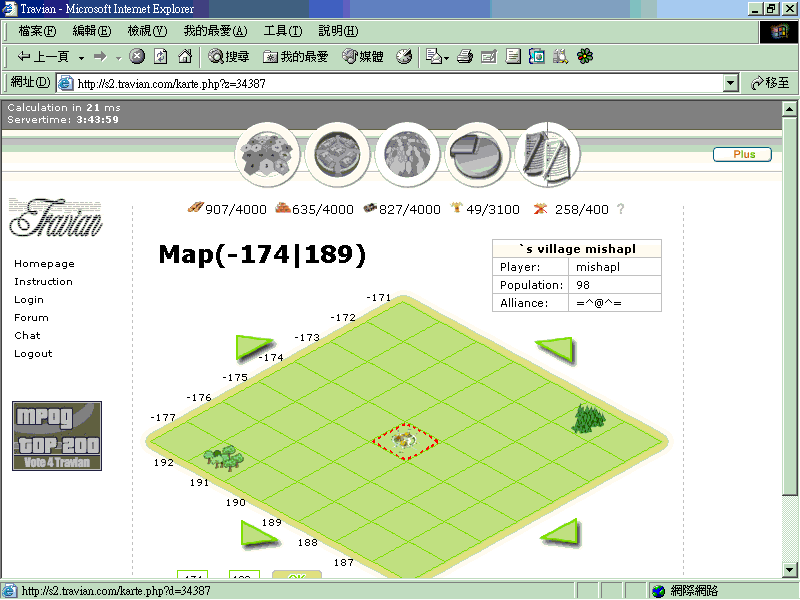
Task: Open the Favorites (我的最愛) toolbar button
Action: pyautogui.click(x=296, y=57)
